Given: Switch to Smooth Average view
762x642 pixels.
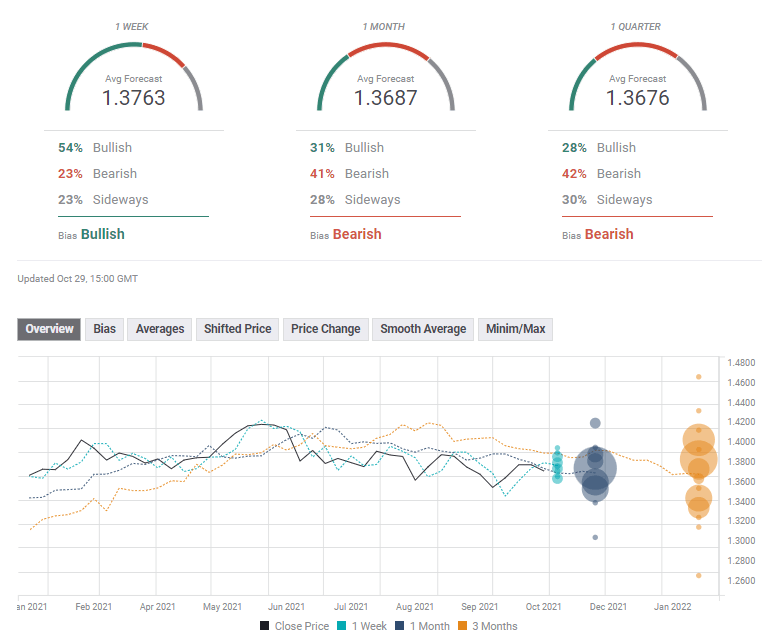Looking at the screenshot, I should tap(423, 329).
